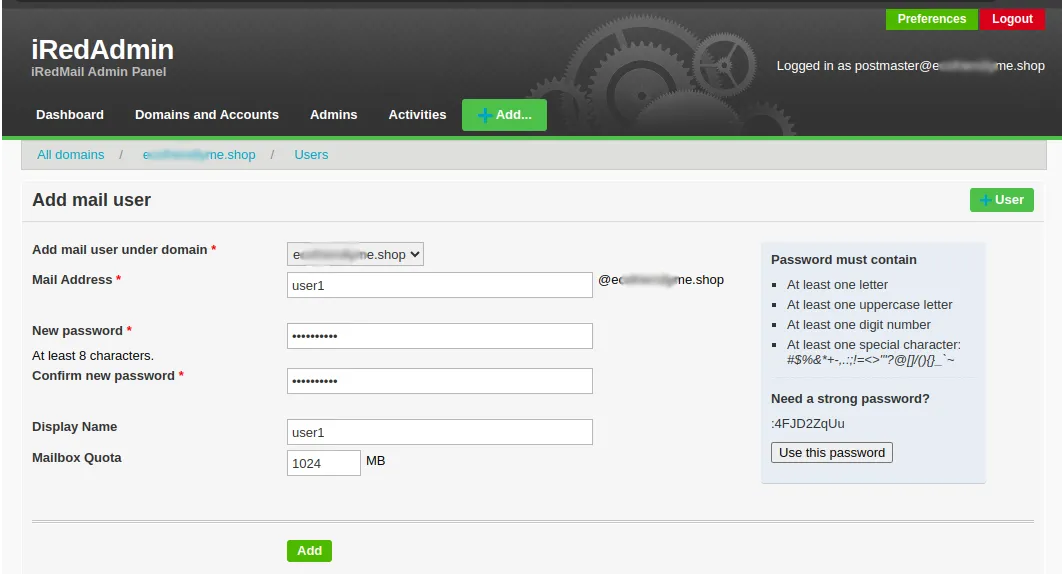1062x574 pixels.
Task: Select the suggested password :4FJD2ZqUu
Action: point(807,424)
